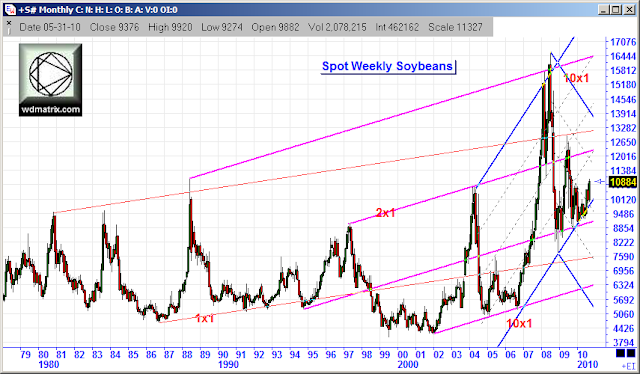Click the 10x1 label near the 2008 peak
This screenshot has width=640, height=374.
pyautogui.click(x=576, y=78)
